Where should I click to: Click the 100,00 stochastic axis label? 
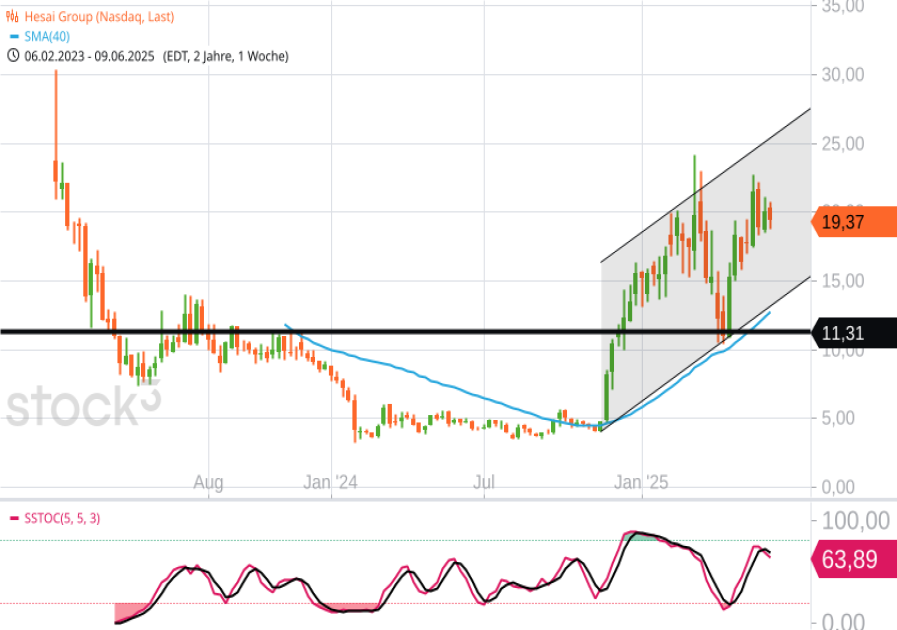855,521
